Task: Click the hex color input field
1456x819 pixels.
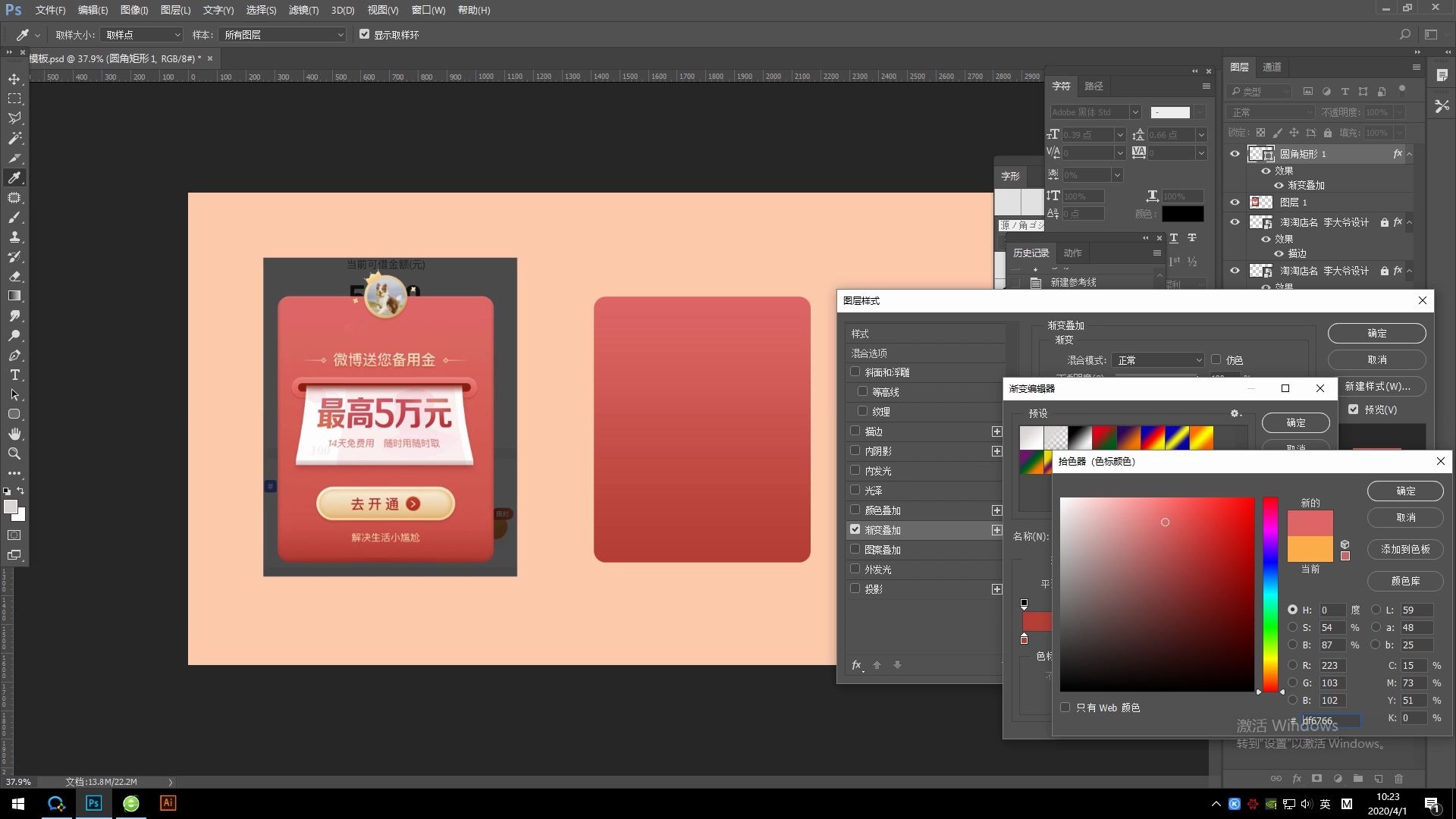Action: (x=1331, y=720)
